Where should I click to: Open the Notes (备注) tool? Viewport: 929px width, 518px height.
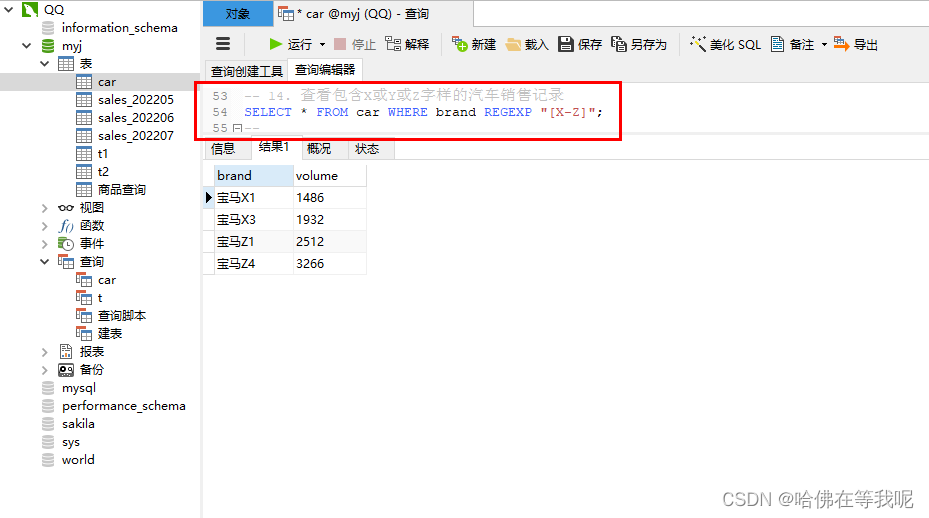tap(792, 44)
